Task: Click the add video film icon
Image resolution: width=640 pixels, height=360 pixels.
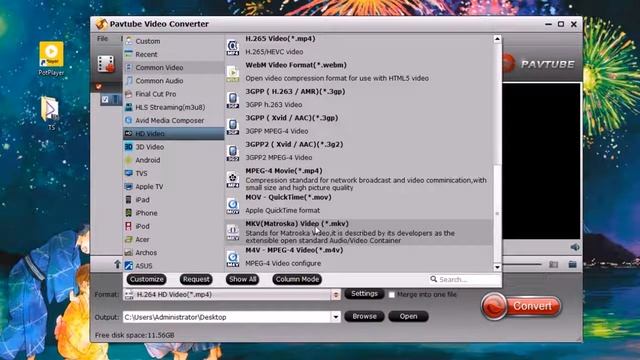Action: (106, 64)
